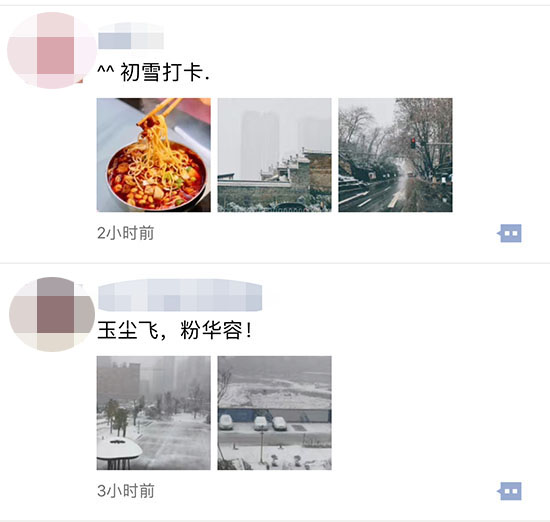Tap the blue fence behind parked cars image
550x522 pixels.
(x=274, y=415)
